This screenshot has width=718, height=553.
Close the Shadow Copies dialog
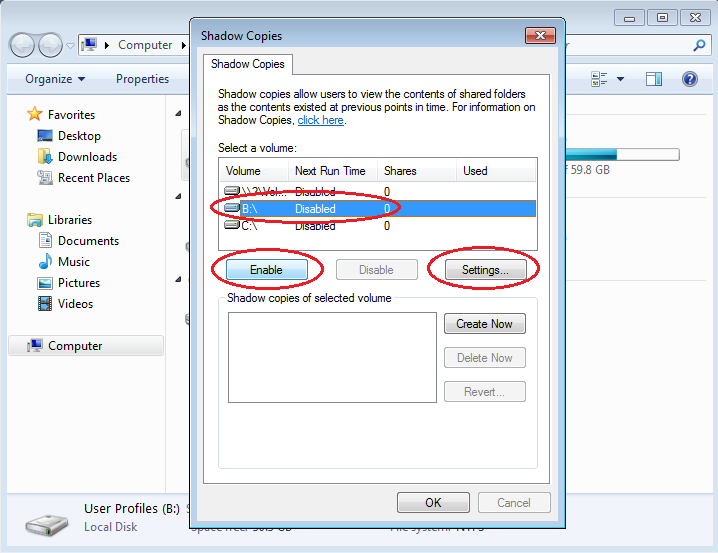(540, 36)
